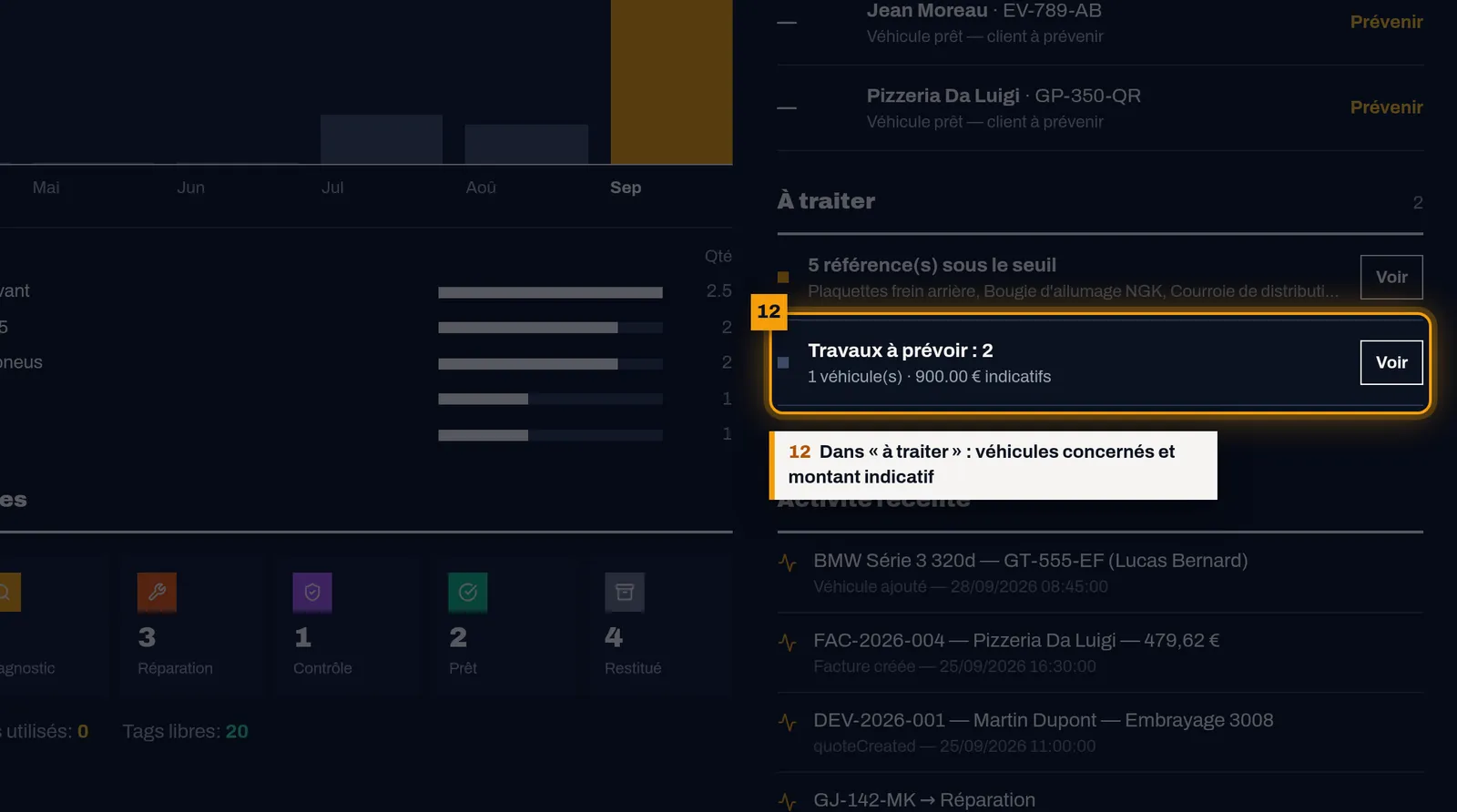Click the quantity bar with value 2.5

[x=550, y=292]
